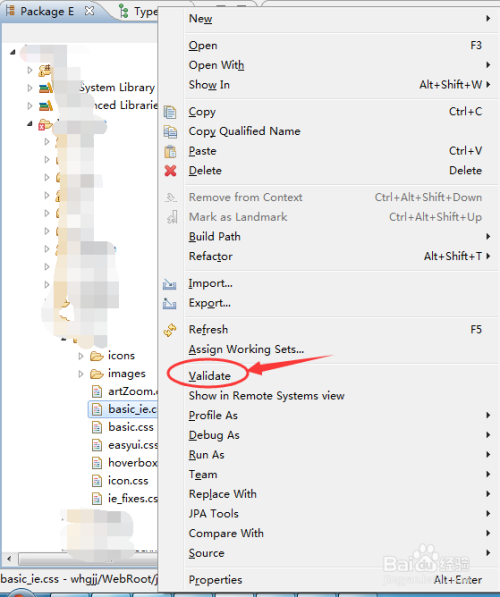Choose Validate from the context menu
The width and height of the screenshot is (500, 597).
(210, 376)
